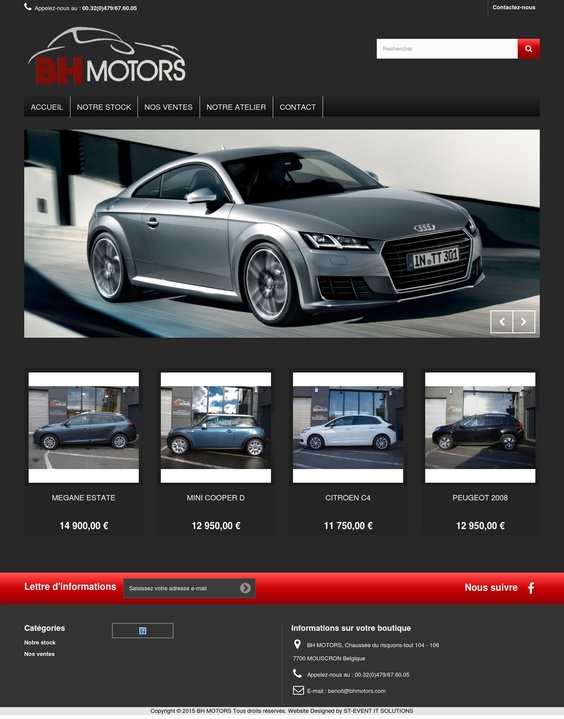This screenshot has width=564, height=719.
Task: Click the footer Appelez-nous phone text
Action: click(x=358, y=675)
